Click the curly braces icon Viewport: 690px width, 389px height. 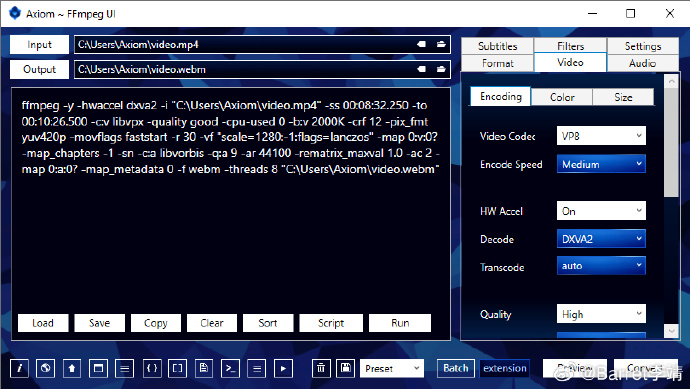click(x=152, y=368)
